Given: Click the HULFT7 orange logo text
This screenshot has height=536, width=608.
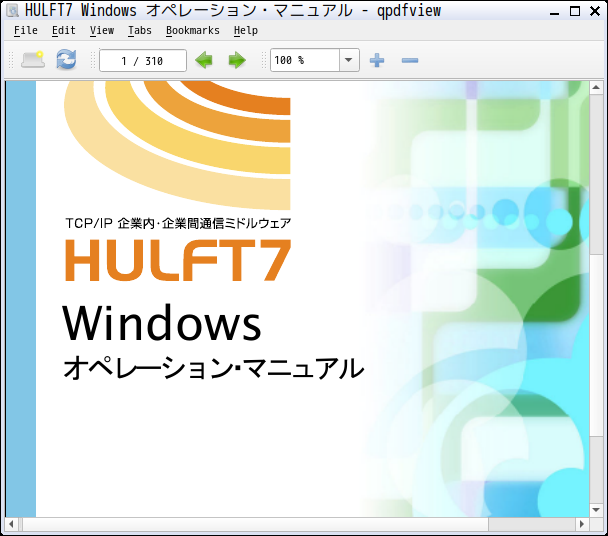Looking at the screenshot, I should (178, 260).
